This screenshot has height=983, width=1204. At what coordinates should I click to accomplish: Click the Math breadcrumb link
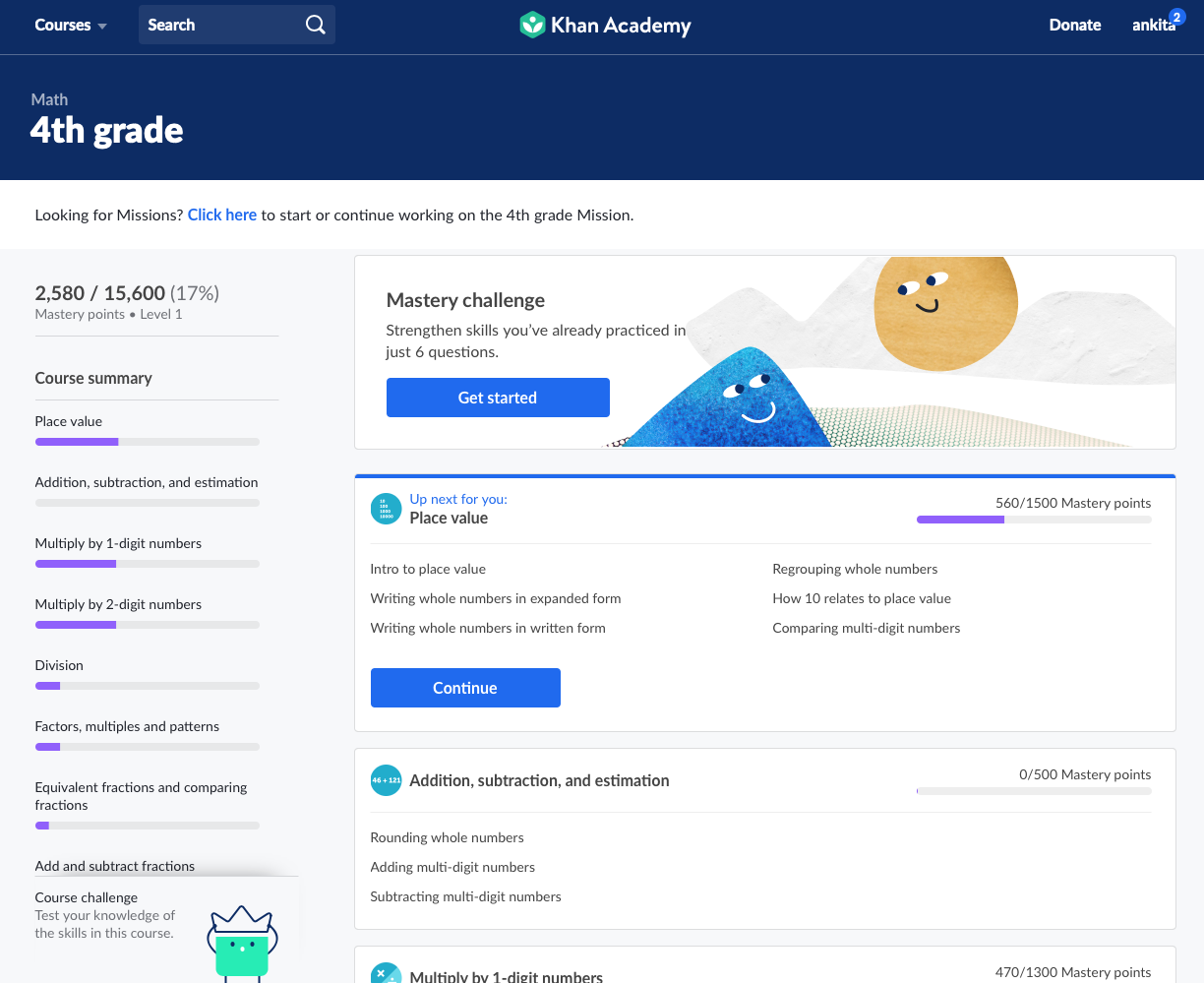pyautogui.click(x=49, y=99)
